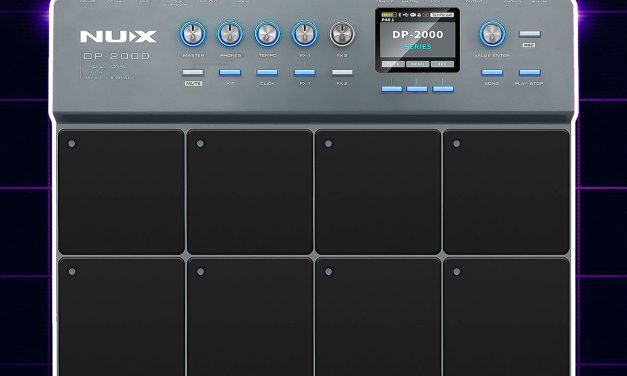
Task: Hit the fourth pad in the top row
Action: point(506,192)
